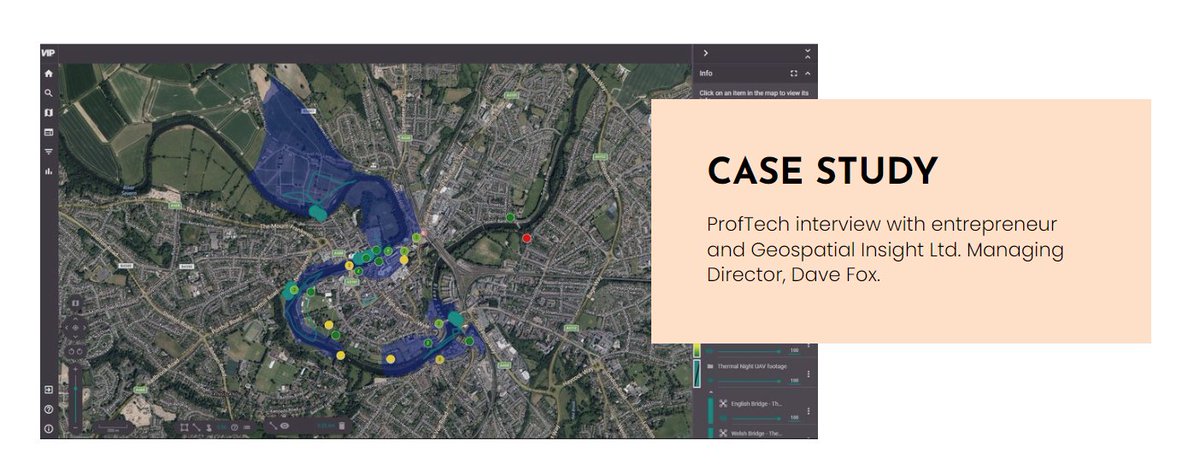Collapse the Info section chevron
This screenshot has width=1200, height=464.
coord(807,73)
